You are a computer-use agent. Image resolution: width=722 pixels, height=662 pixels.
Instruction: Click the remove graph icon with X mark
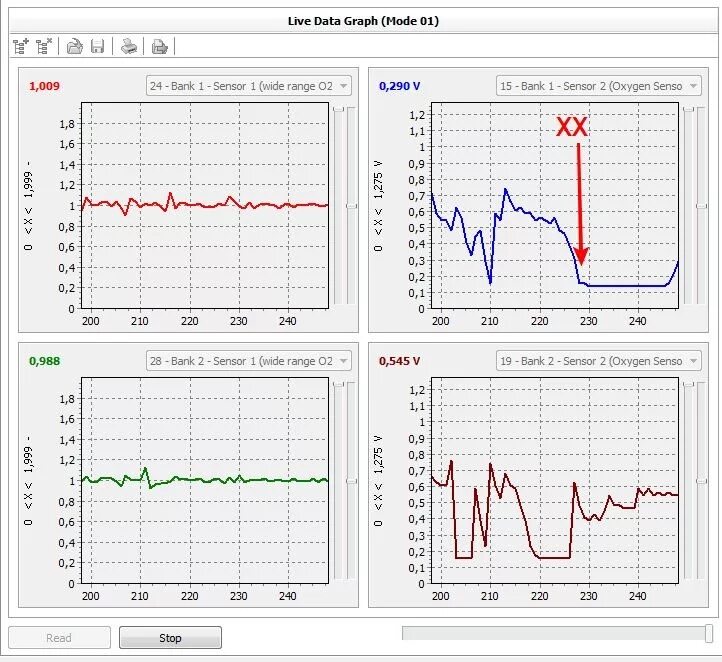pos(44,46)
